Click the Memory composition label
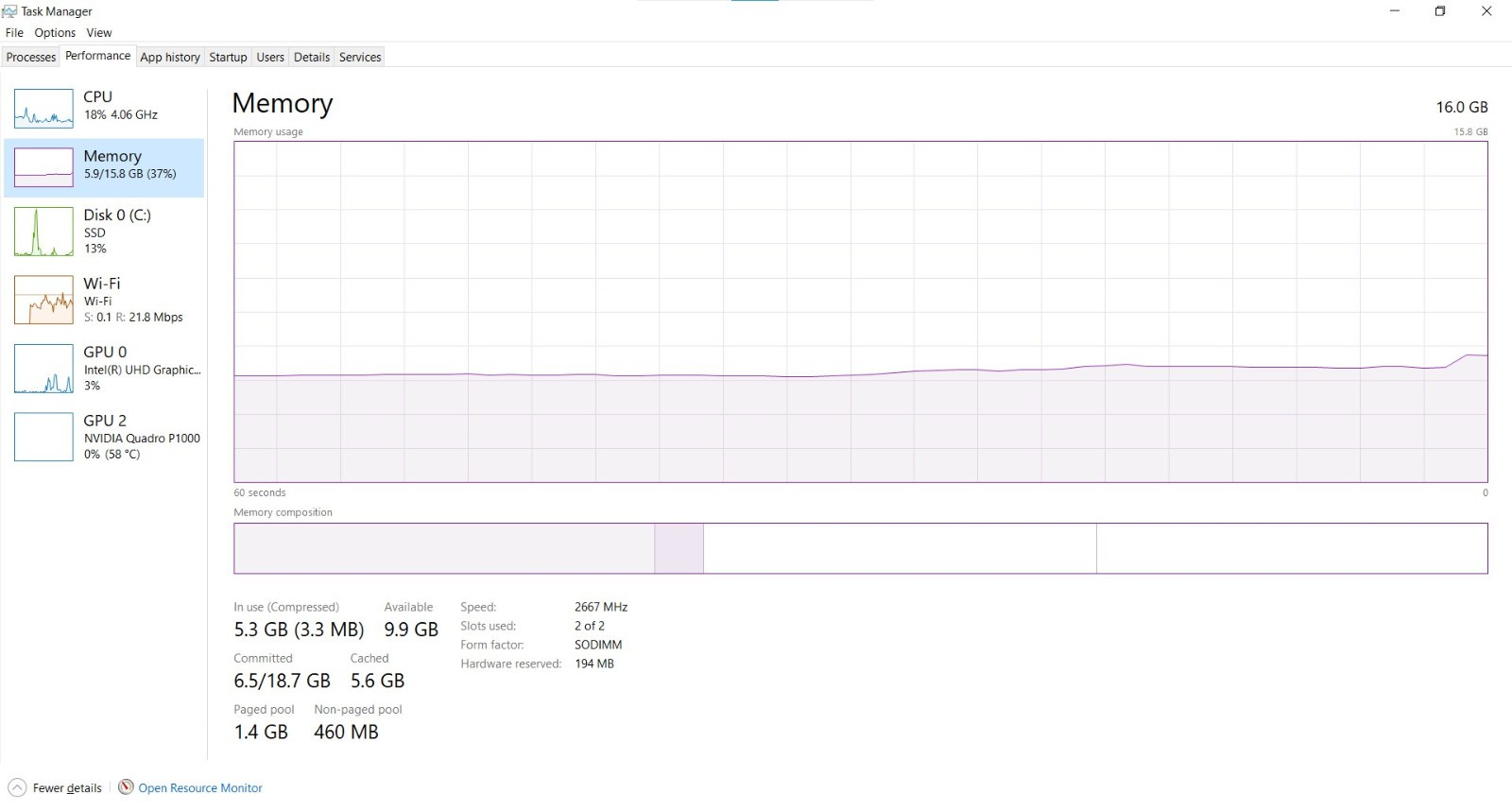 tap(283, 512)
